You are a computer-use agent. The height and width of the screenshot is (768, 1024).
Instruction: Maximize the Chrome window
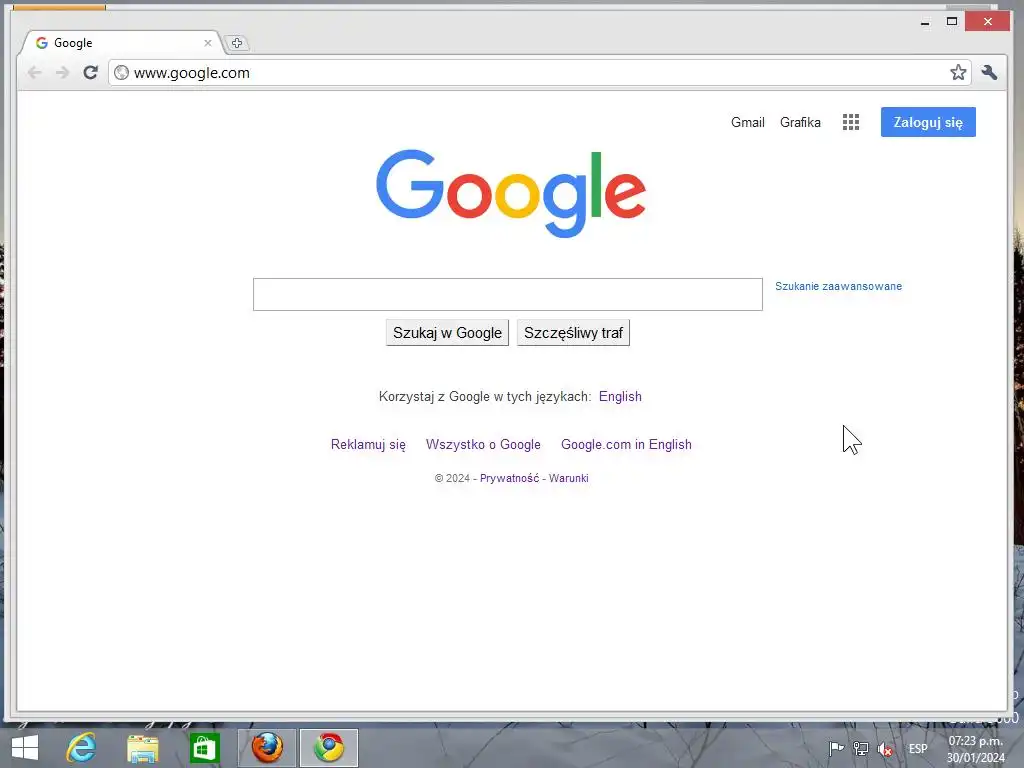pos(952,22)
